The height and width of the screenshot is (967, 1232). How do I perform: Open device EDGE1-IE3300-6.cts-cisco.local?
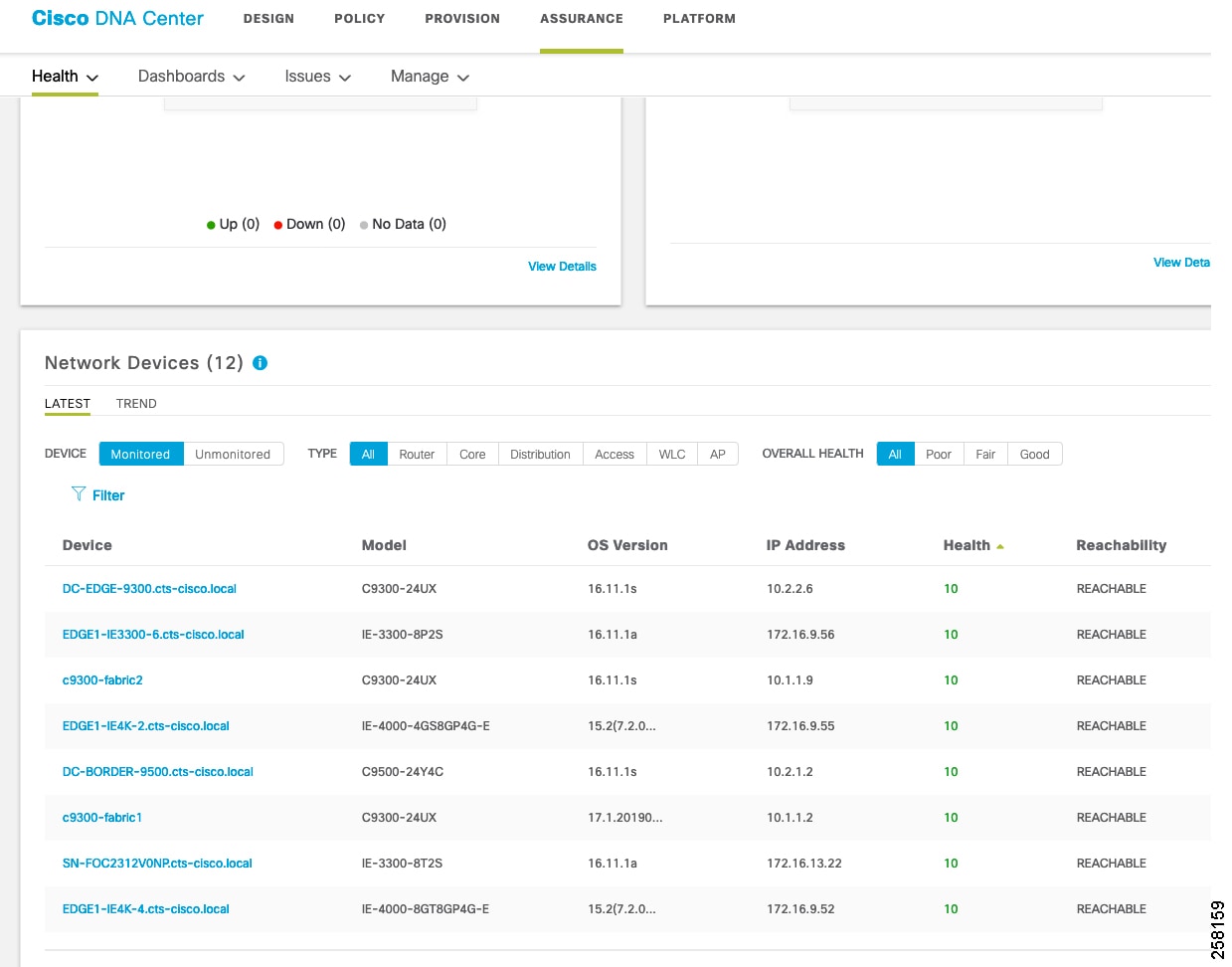tap(153, 635)
